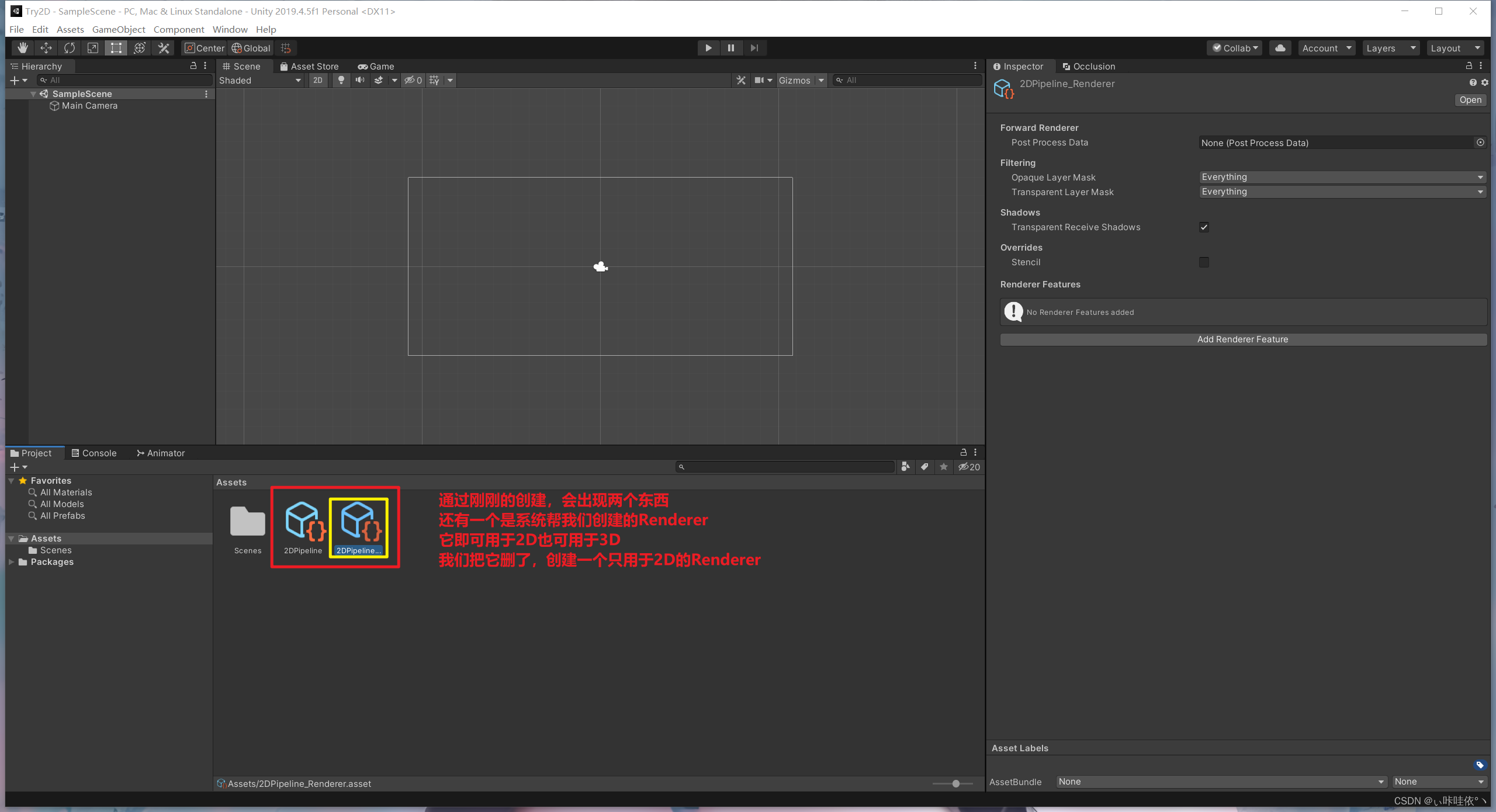Viewport: 1496px width, 812px height.
Task: Open the Shaded draw mode dropdown
Action: [260, 80]
